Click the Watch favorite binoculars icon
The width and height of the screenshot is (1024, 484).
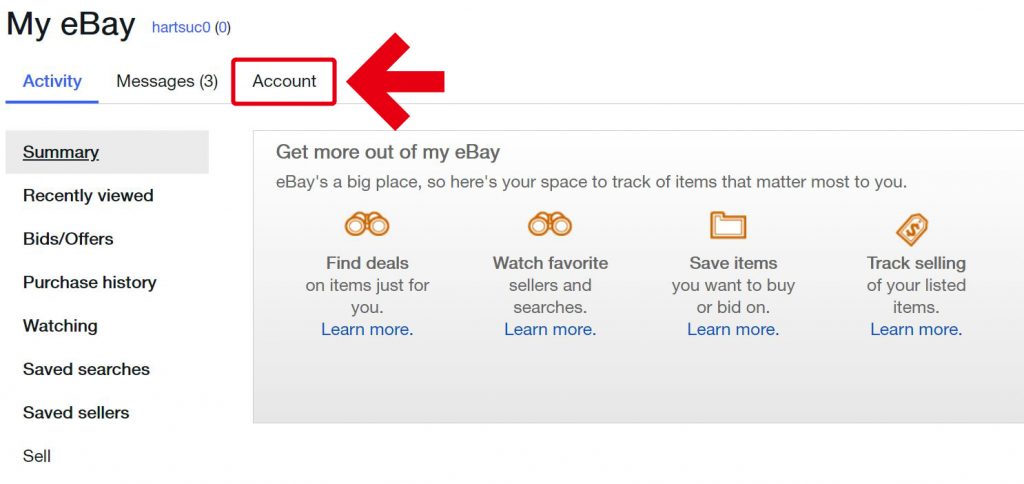(550, 224)
